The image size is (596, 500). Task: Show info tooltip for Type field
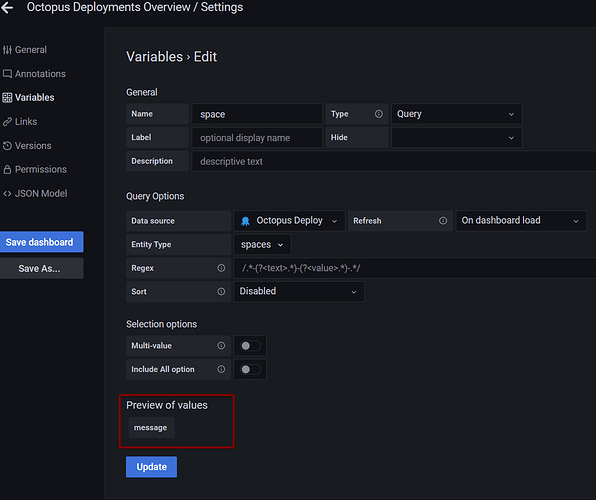[x=379, y=114]
